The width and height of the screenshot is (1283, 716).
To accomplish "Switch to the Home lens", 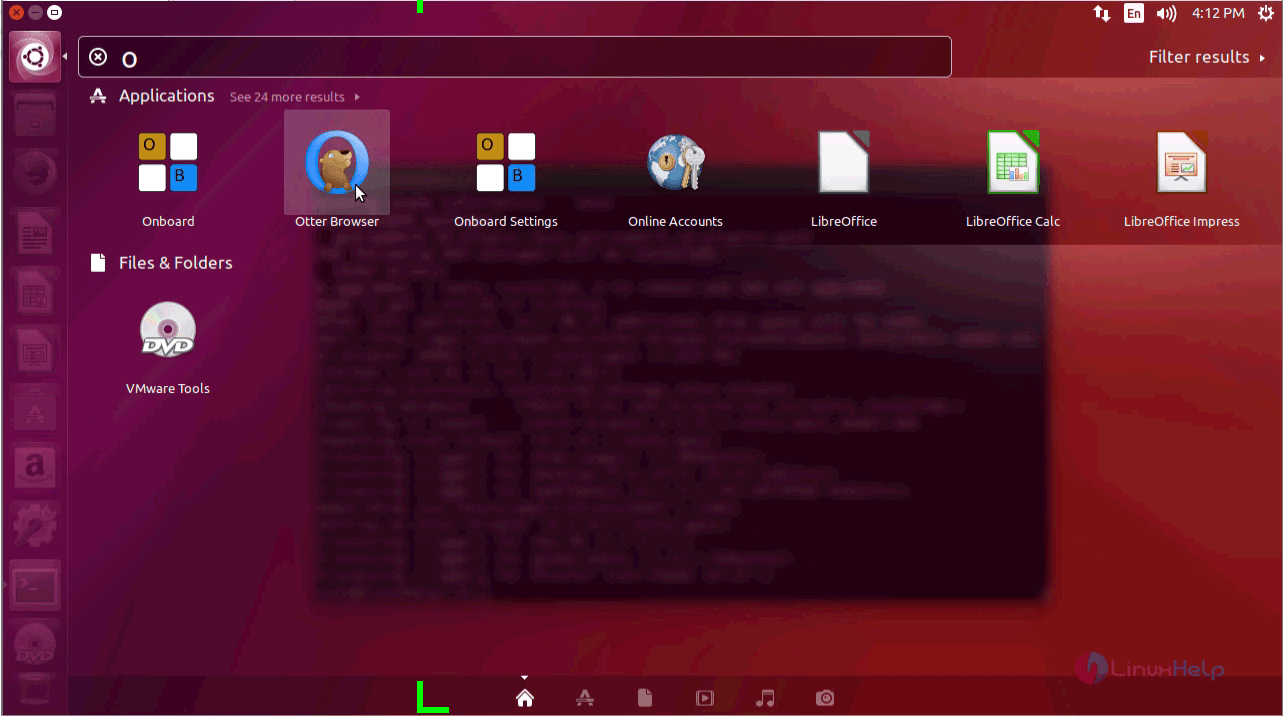I will 525,698.
